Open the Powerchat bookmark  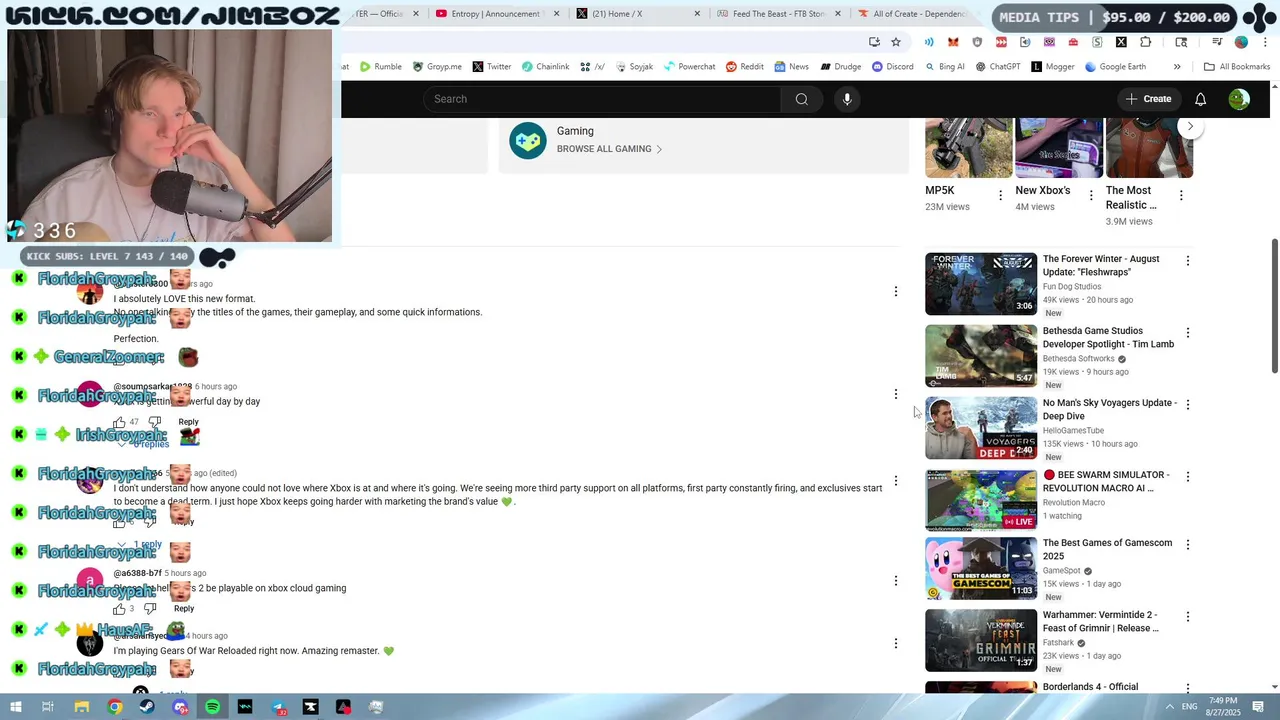pyautogui.click(x=689, y=67)
